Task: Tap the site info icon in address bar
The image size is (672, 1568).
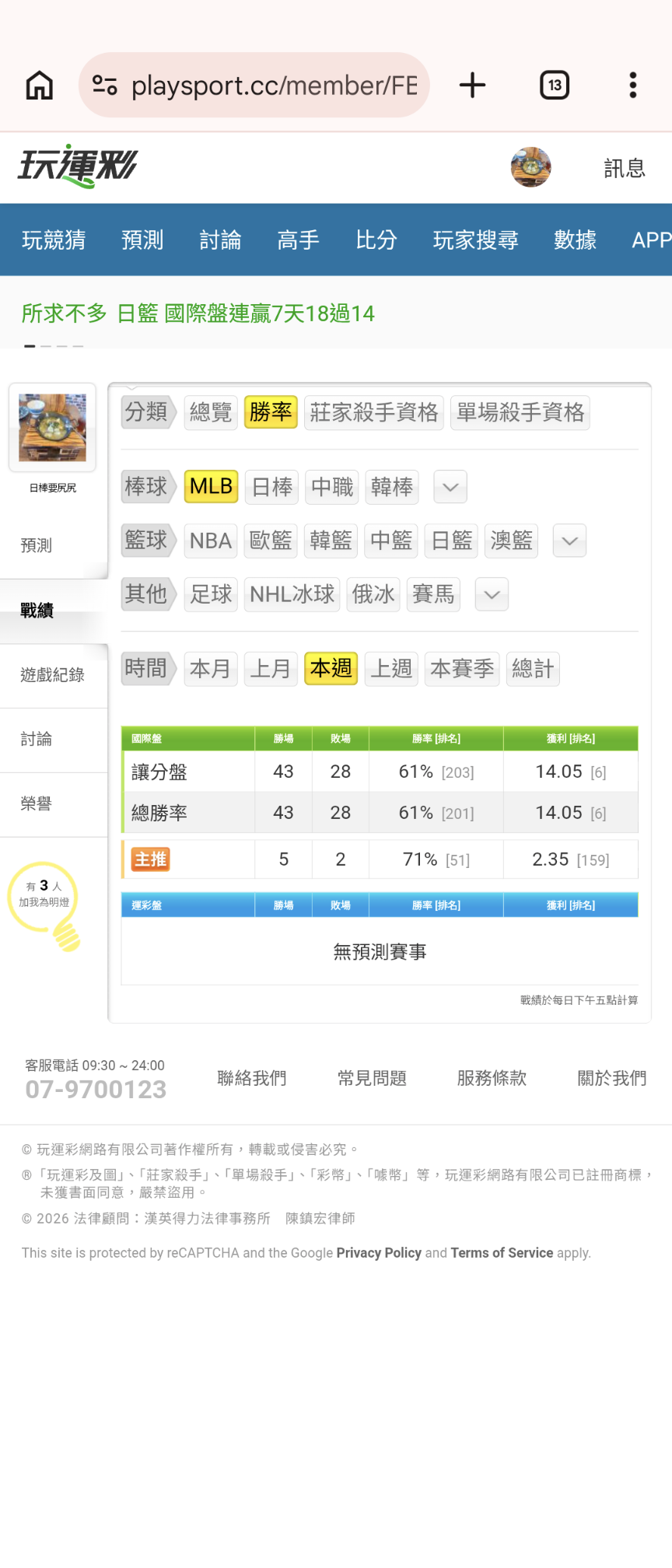Action: point(105,86)
